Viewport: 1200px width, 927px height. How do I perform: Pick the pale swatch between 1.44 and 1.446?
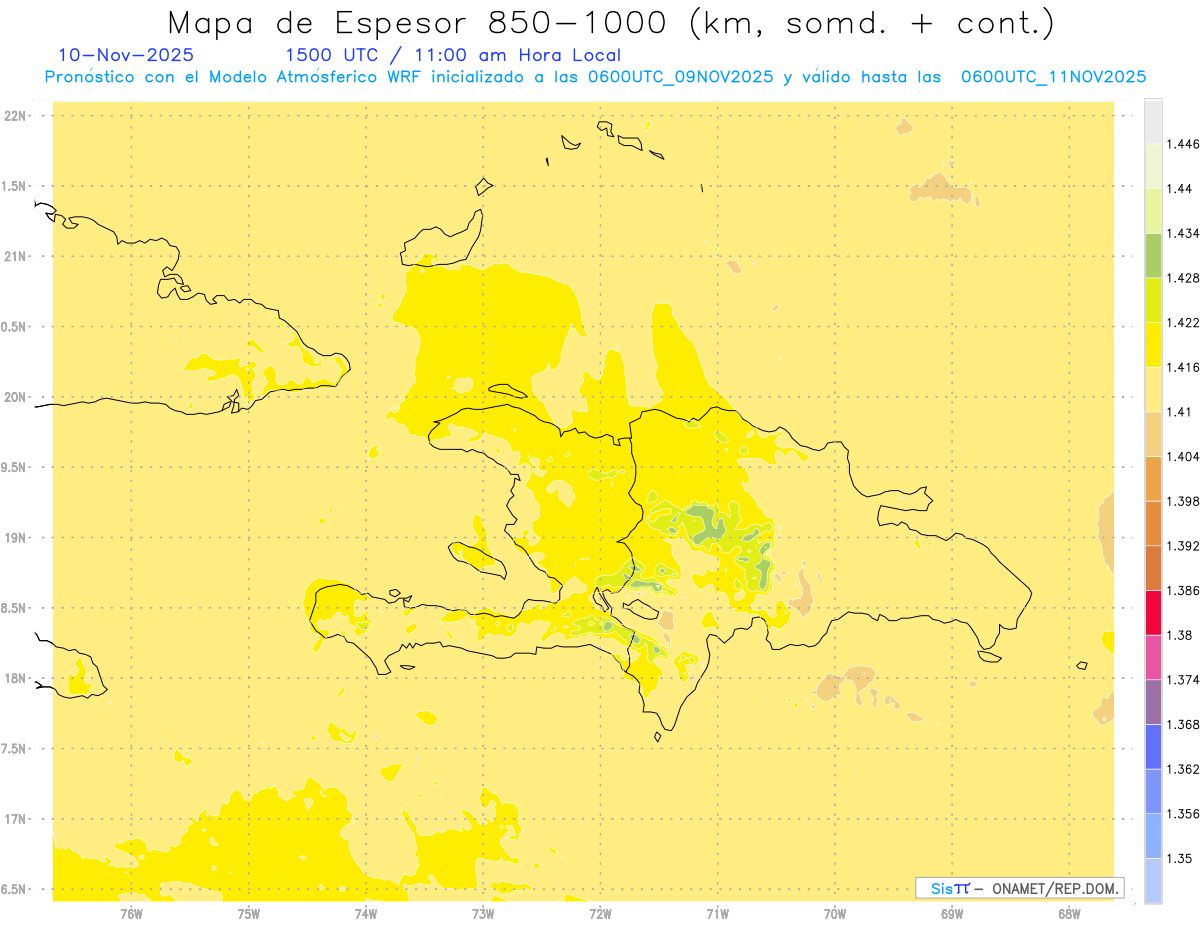1153,166
